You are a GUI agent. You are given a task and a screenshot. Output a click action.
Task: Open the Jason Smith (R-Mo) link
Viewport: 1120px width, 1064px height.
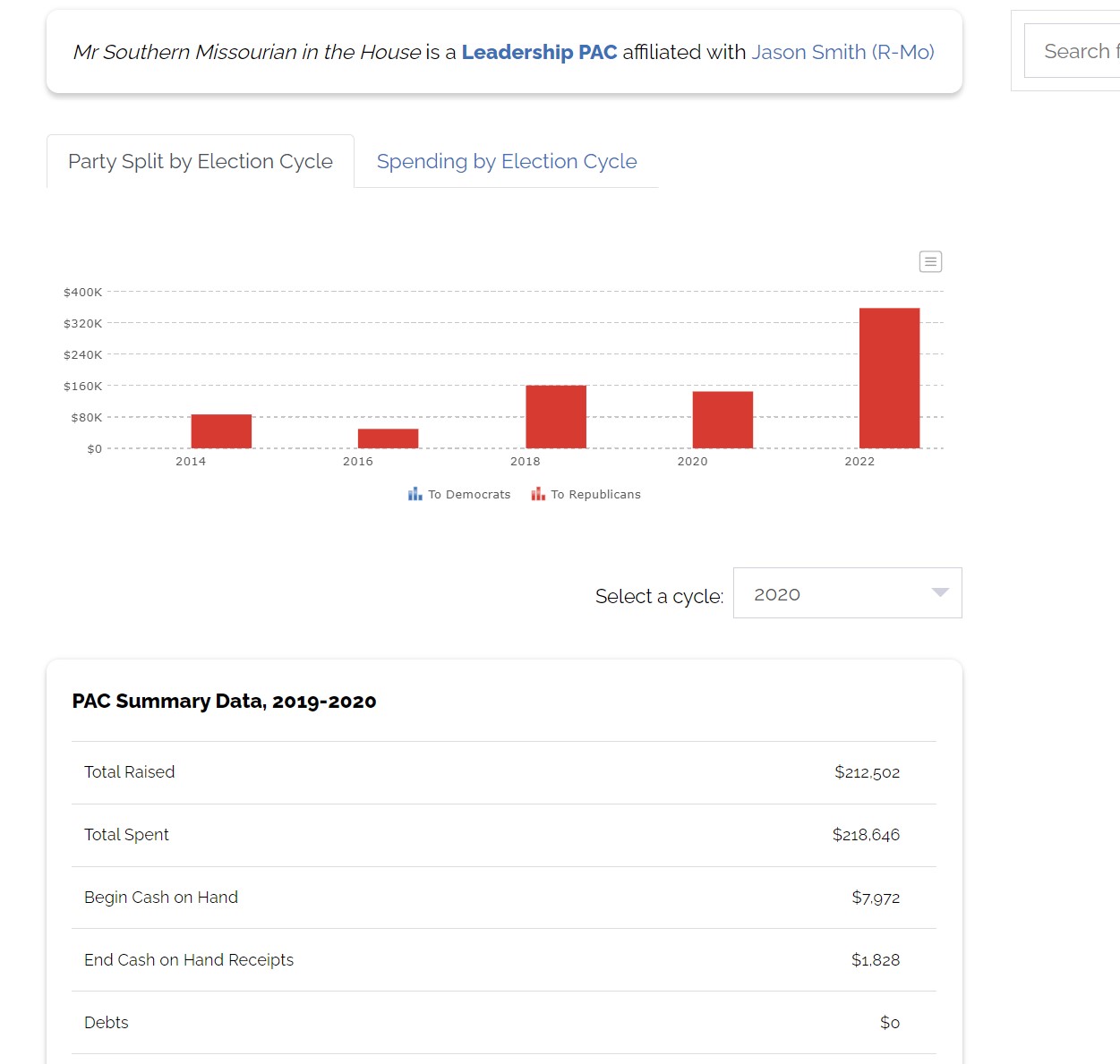click(x=843, y=52)
